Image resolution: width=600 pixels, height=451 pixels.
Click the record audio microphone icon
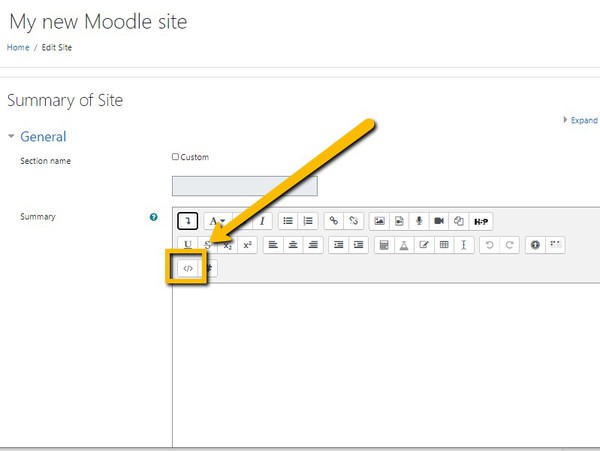418,221
